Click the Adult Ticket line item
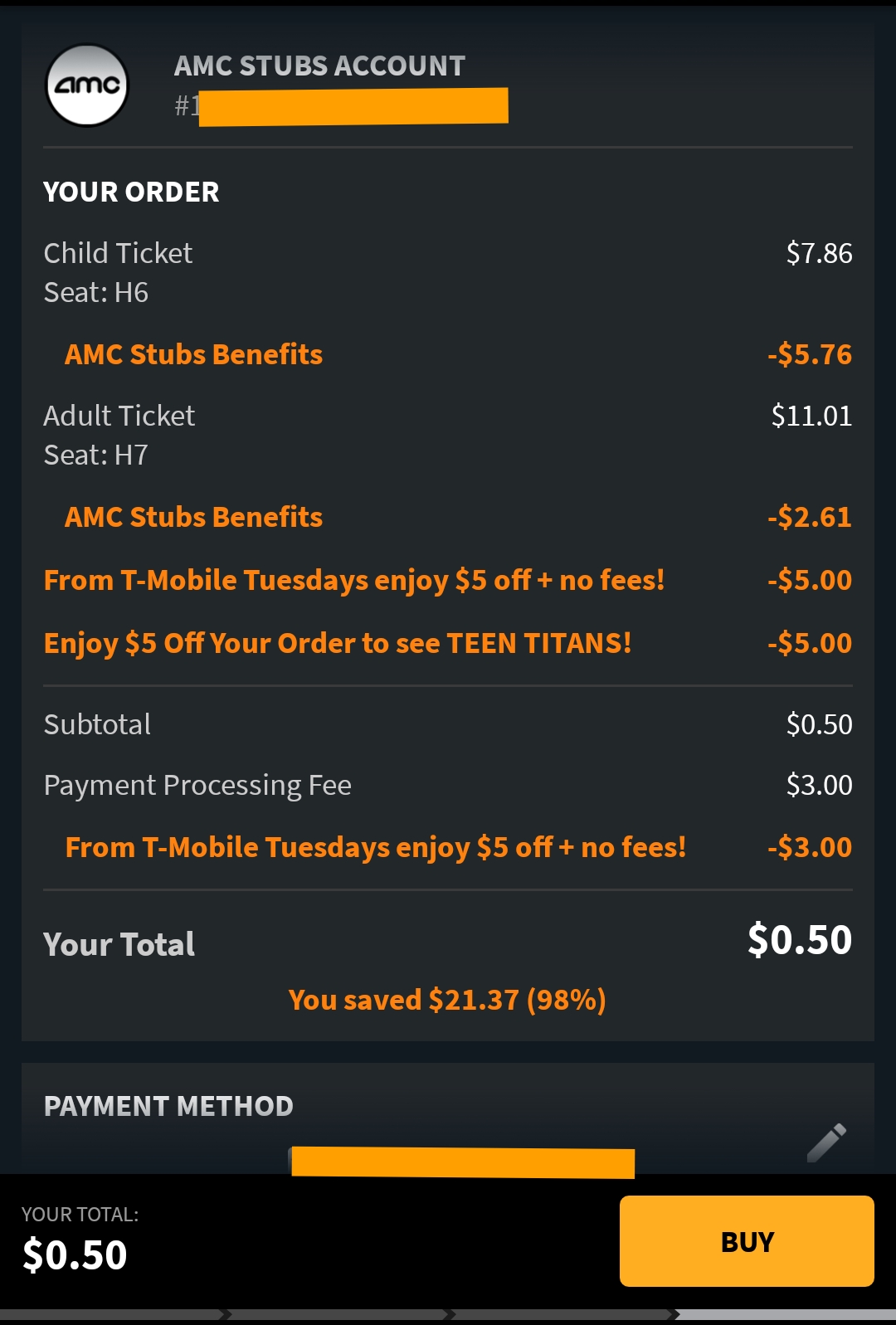896x1325 pixels. (119, 416)
